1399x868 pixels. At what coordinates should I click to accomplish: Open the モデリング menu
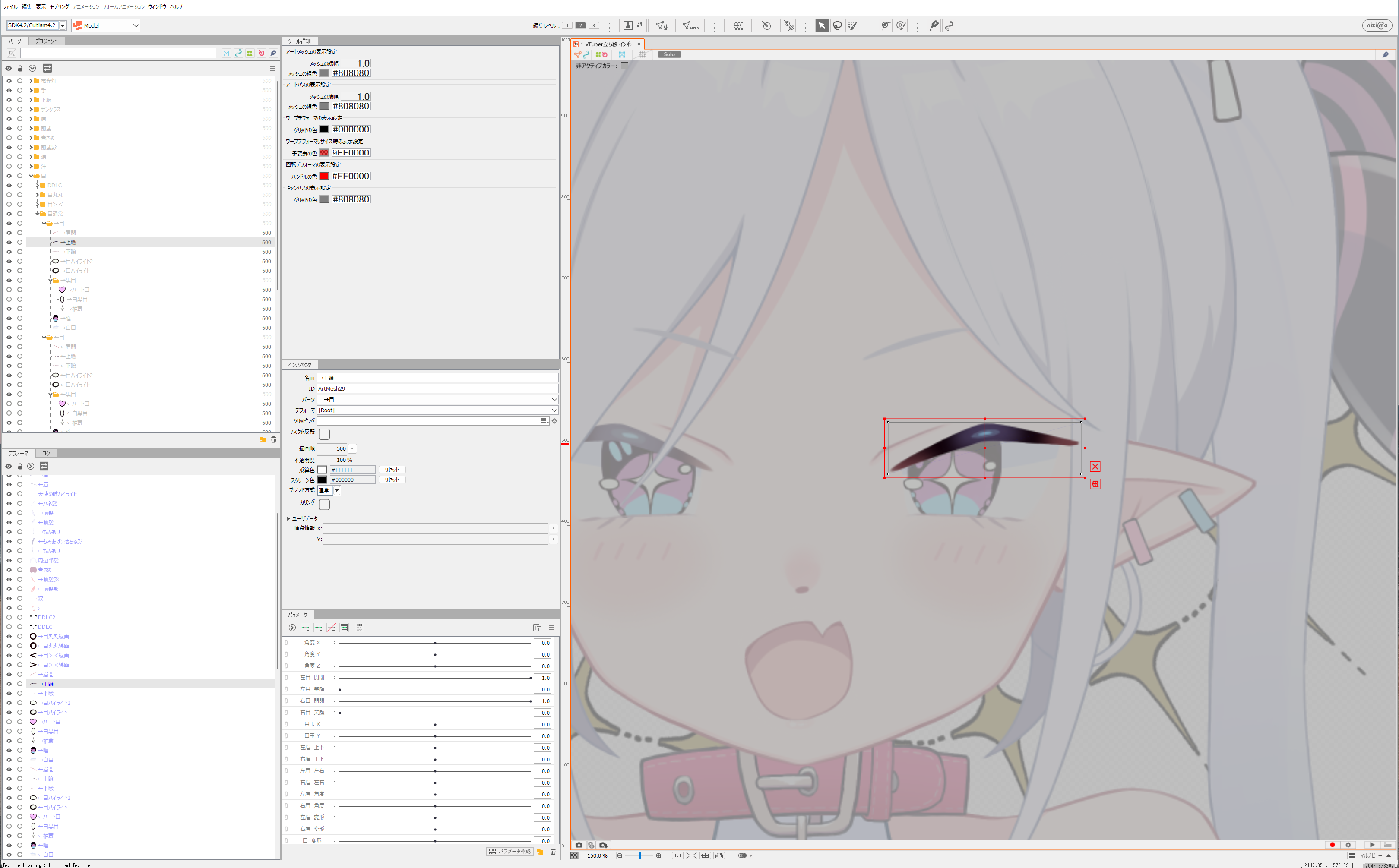[59, 7]
